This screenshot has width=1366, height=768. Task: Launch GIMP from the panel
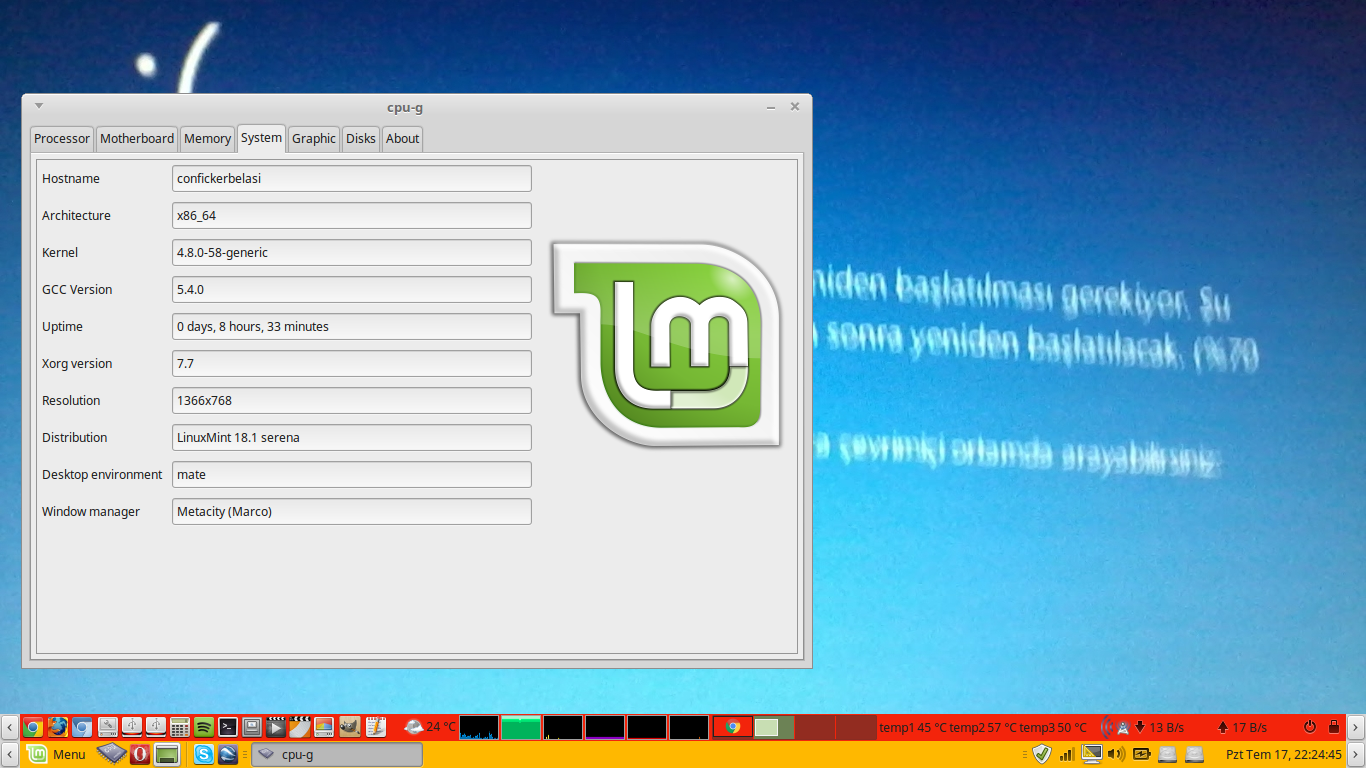(x=350, y=727)
